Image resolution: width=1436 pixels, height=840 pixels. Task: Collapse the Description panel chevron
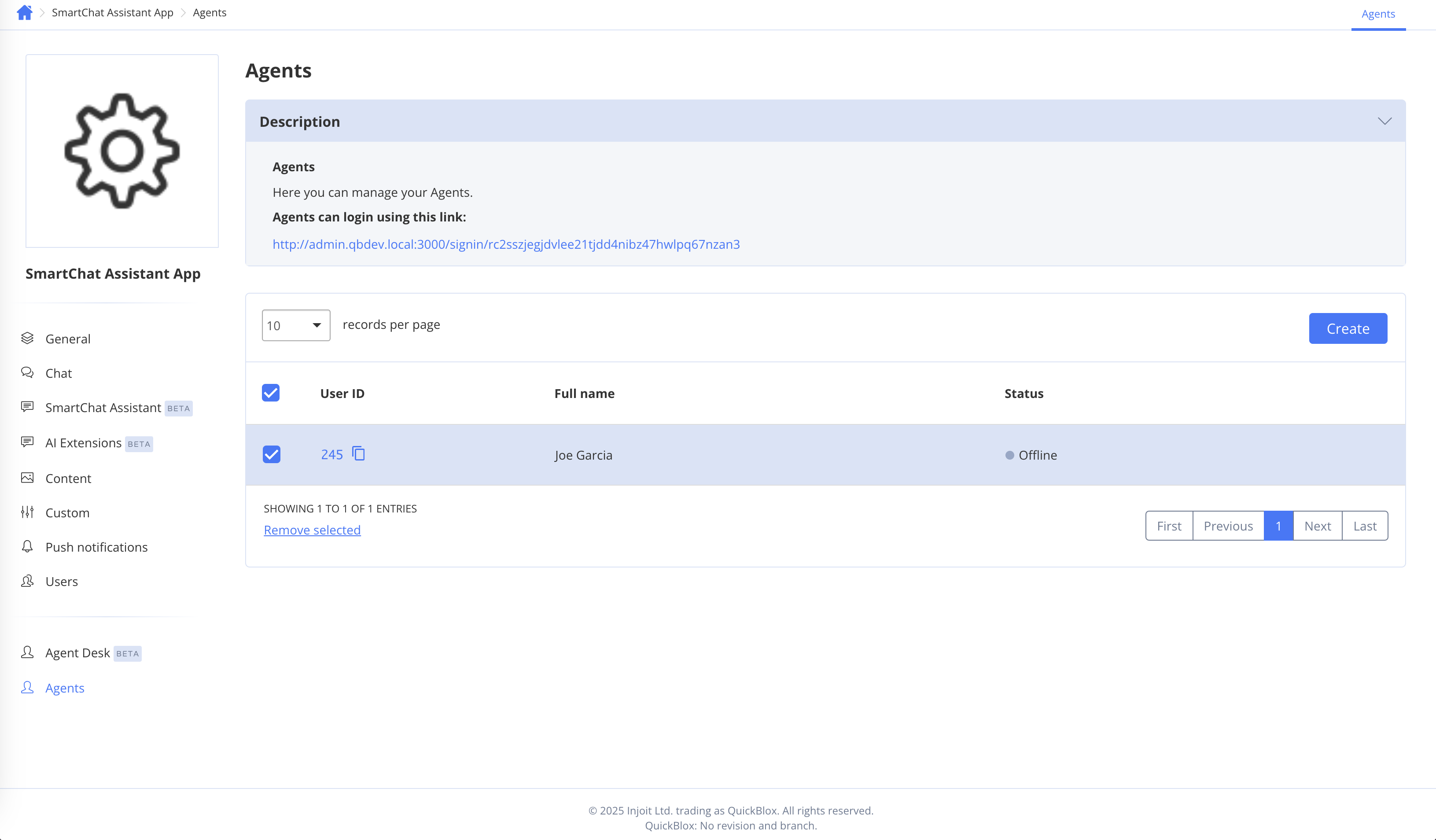(1384, 122)
